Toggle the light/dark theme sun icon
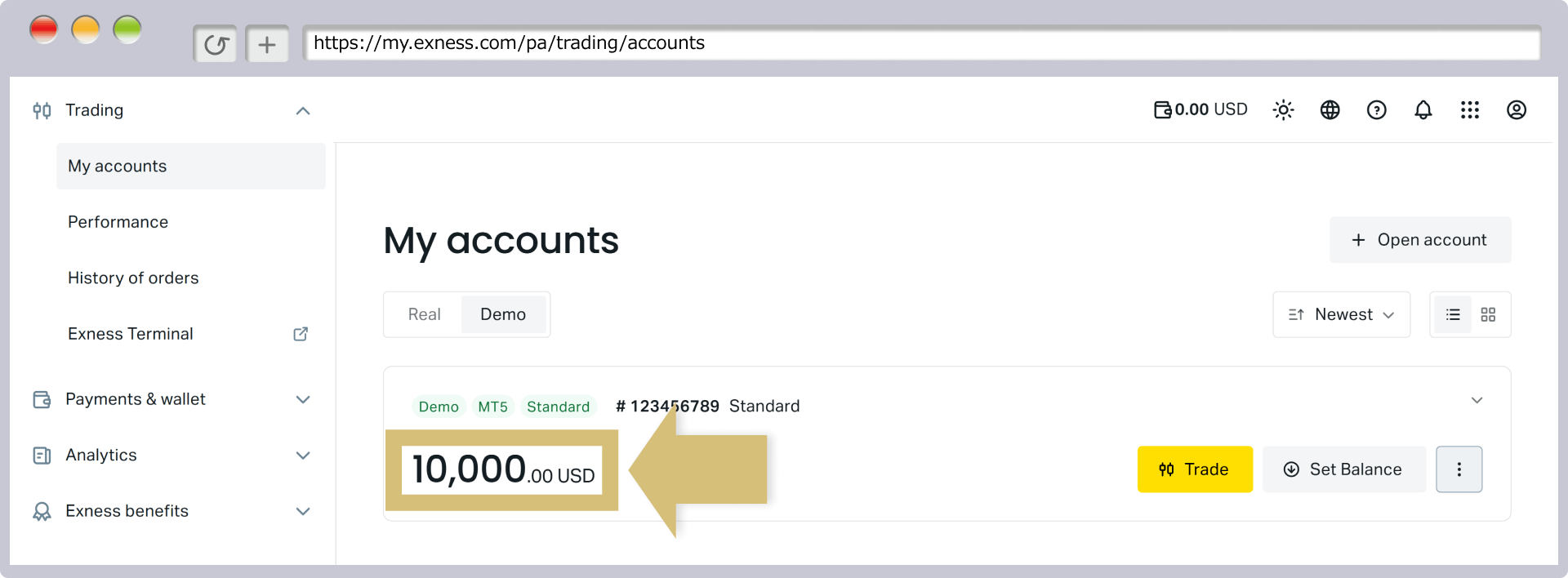 [1283, 109]
